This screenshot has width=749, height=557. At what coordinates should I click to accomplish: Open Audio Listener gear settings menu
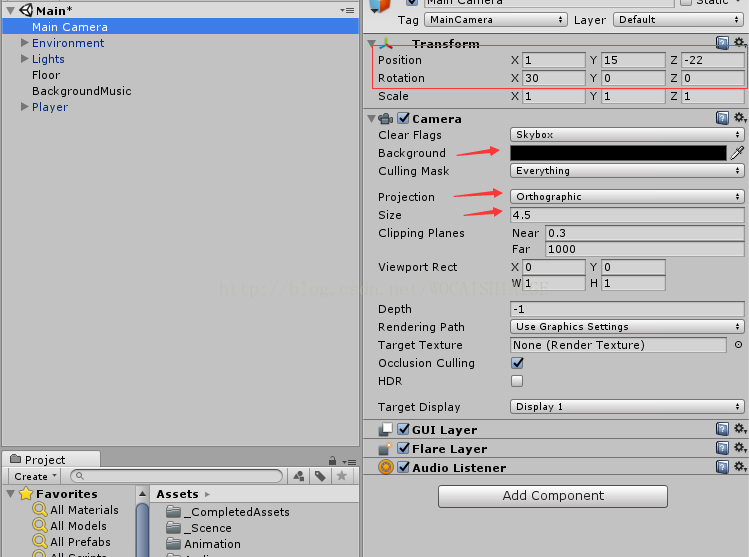739,467
